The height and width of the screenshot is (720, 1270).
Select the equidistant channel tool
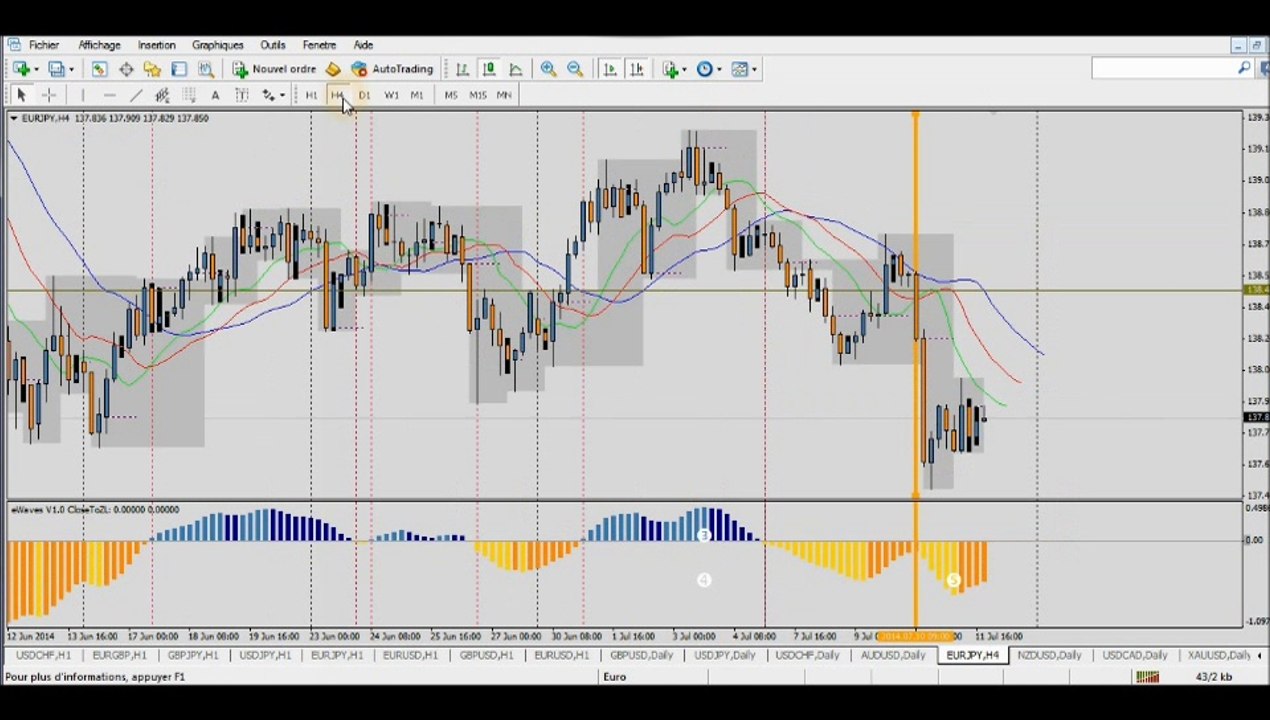[162, 95]
